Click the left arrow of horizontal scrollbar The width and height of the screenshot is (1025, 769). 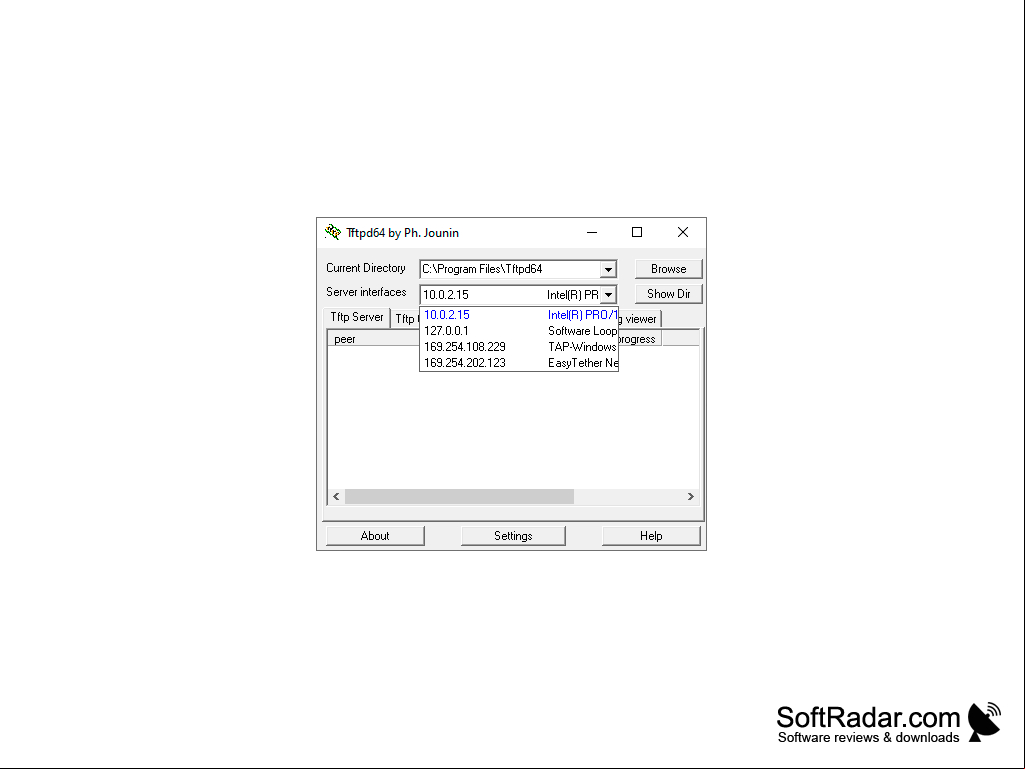[x=336, y=496]
